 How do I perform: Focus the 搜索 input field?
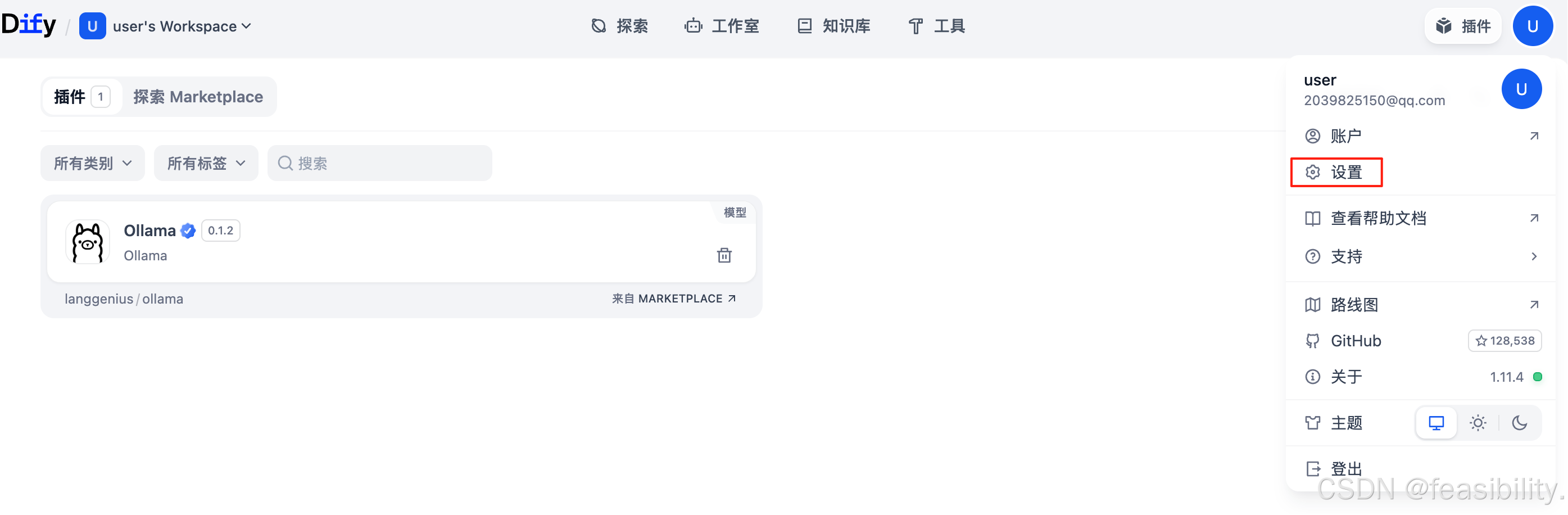[x=380, y=163]
